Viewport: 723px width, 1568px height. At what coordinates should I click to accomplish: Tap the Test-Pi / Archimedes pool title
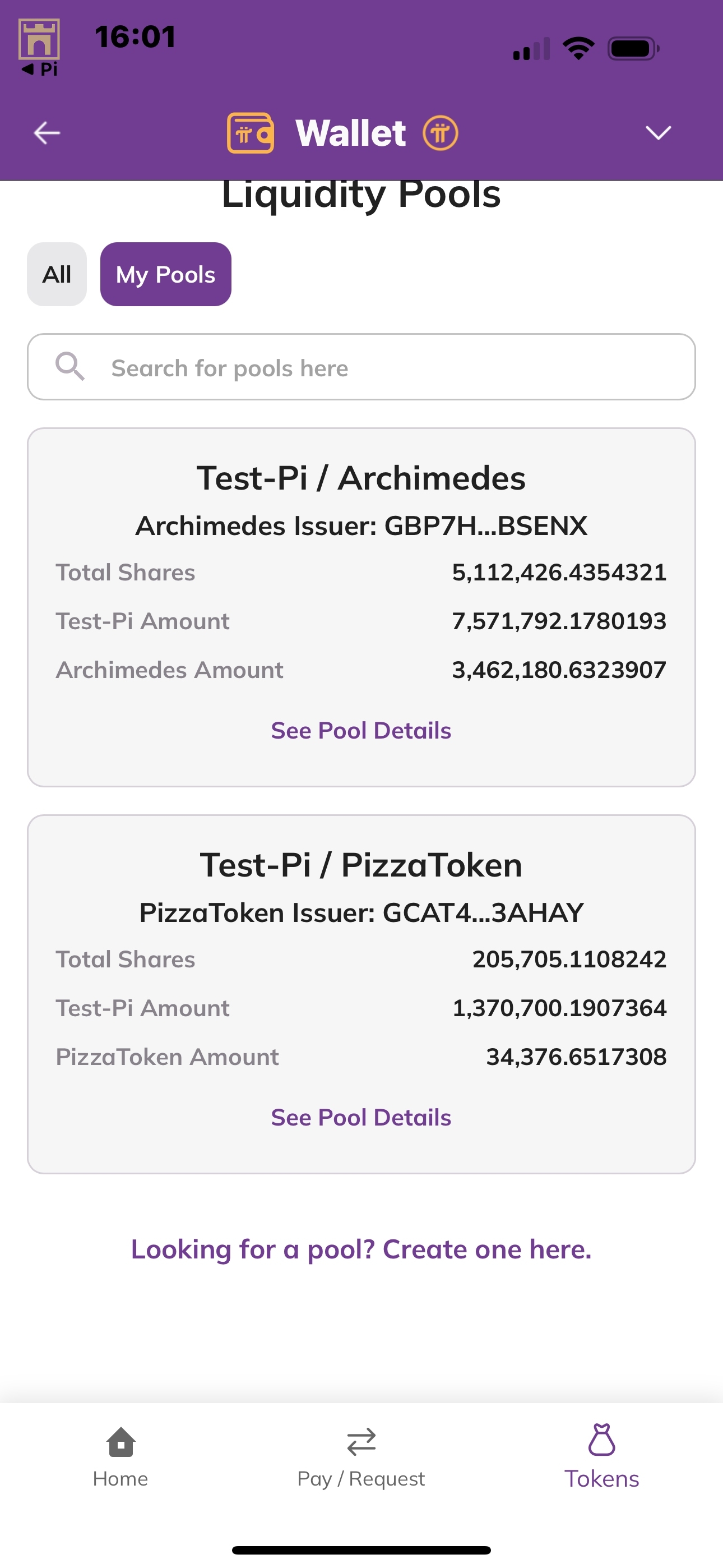(361, 478)
